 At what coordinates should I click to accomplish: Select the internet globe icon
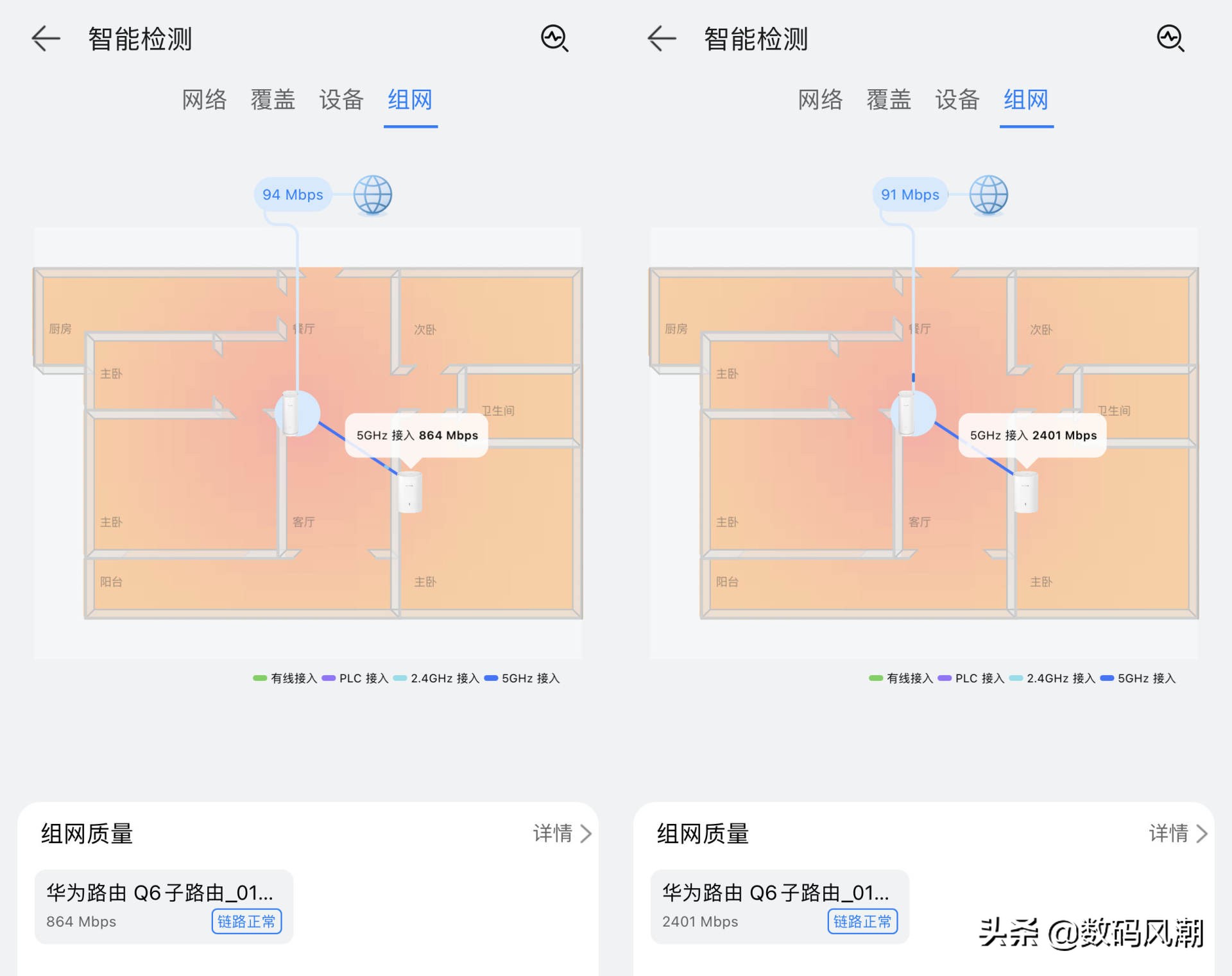point(373,195)
